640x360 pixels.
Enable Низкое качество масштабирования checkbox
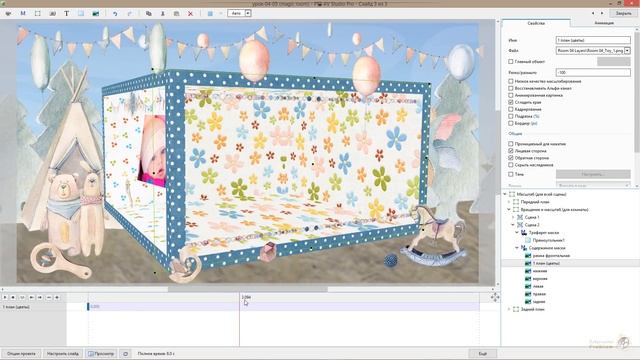(x=511, y=81)
